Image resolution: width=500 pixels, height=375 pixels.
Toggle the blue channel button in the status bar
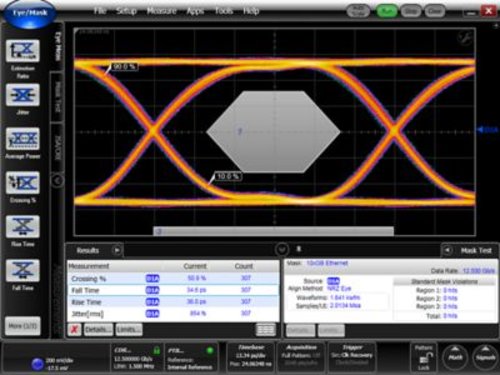pos(37,364)
